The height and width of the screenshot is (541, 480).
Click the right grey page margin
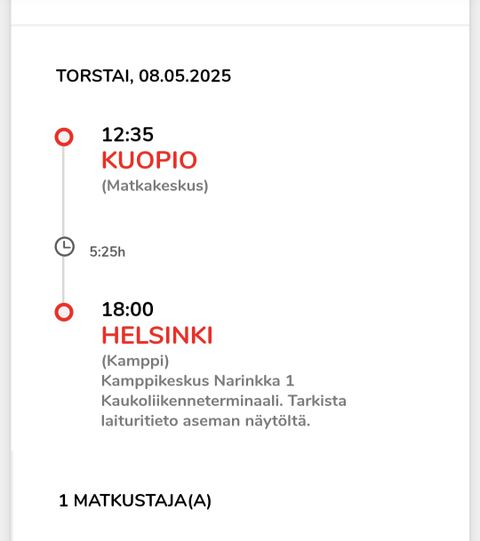click(x=475, y=270)
